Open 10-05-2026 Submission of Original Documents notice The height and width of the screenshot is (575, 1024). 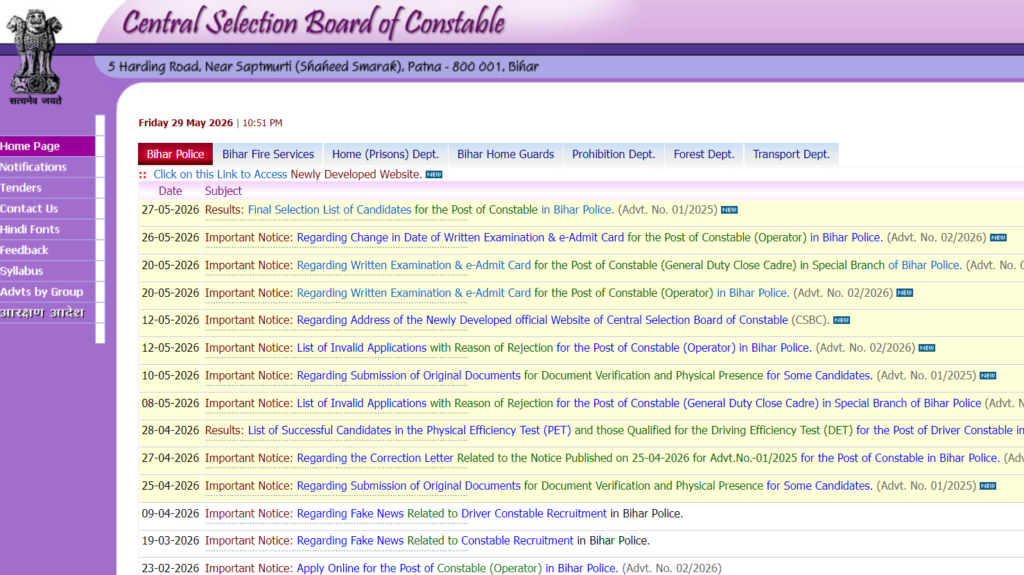coord(584,376)
